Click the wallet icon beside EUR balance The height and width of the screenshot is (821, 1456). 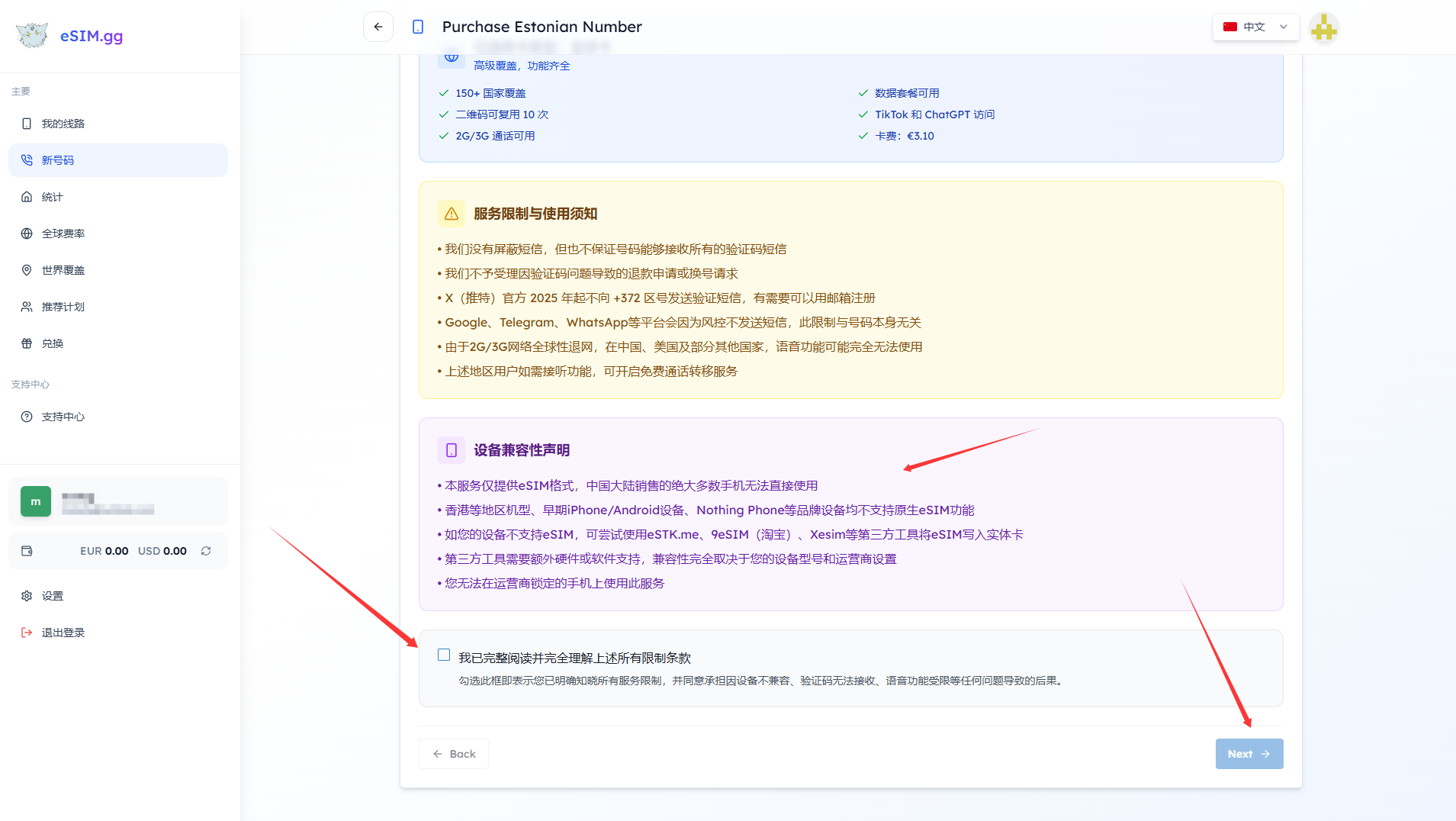pos(27,551)
